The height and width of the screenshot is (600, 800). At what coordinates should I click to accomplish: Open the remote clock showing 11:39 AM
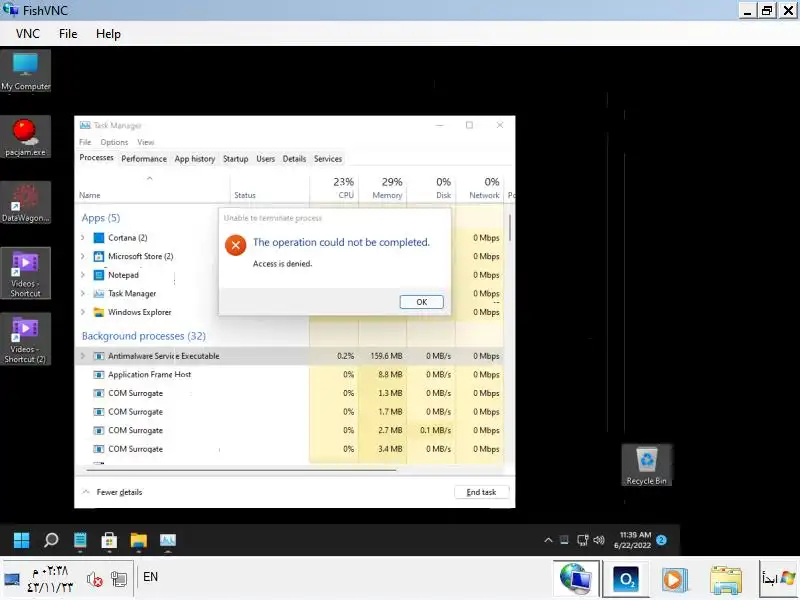coord(633,540)
